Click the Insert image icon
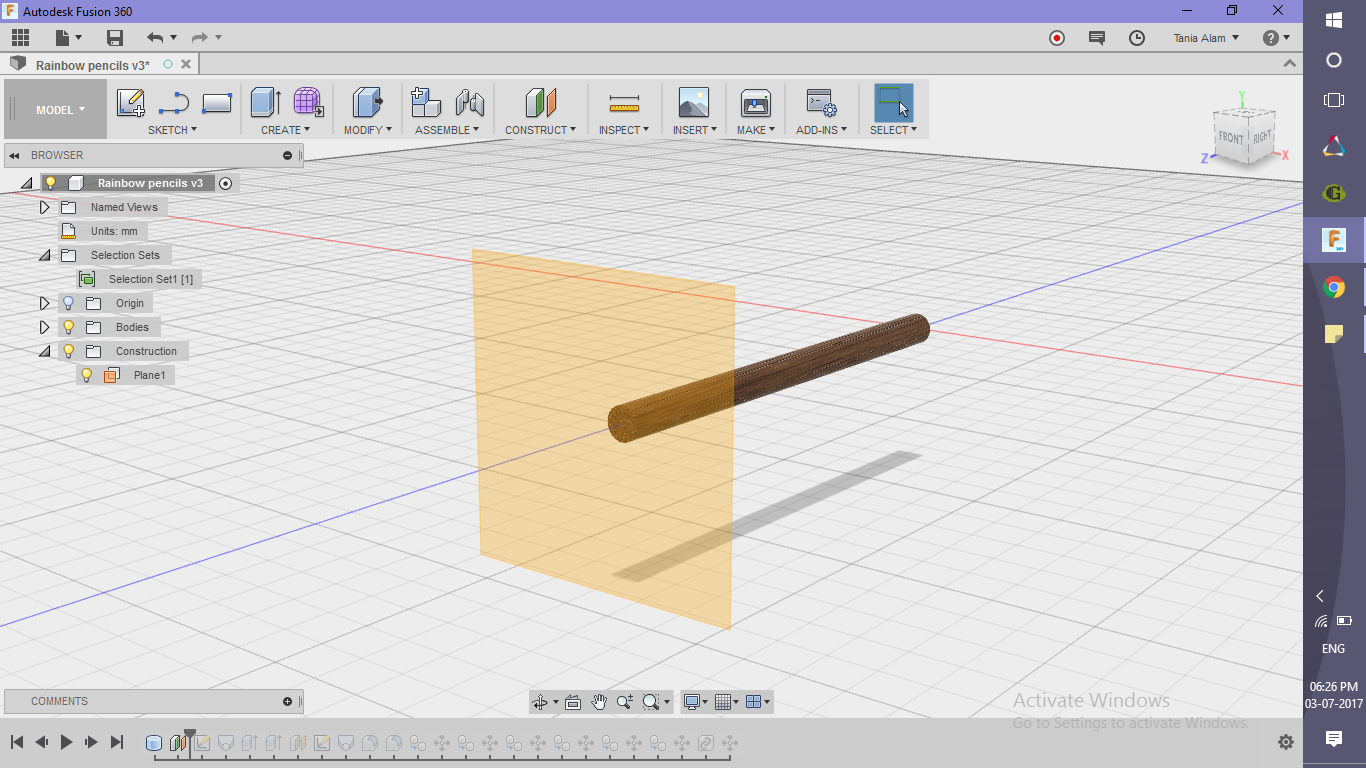This screenshot has width=1366, height=768. [694, 102]
